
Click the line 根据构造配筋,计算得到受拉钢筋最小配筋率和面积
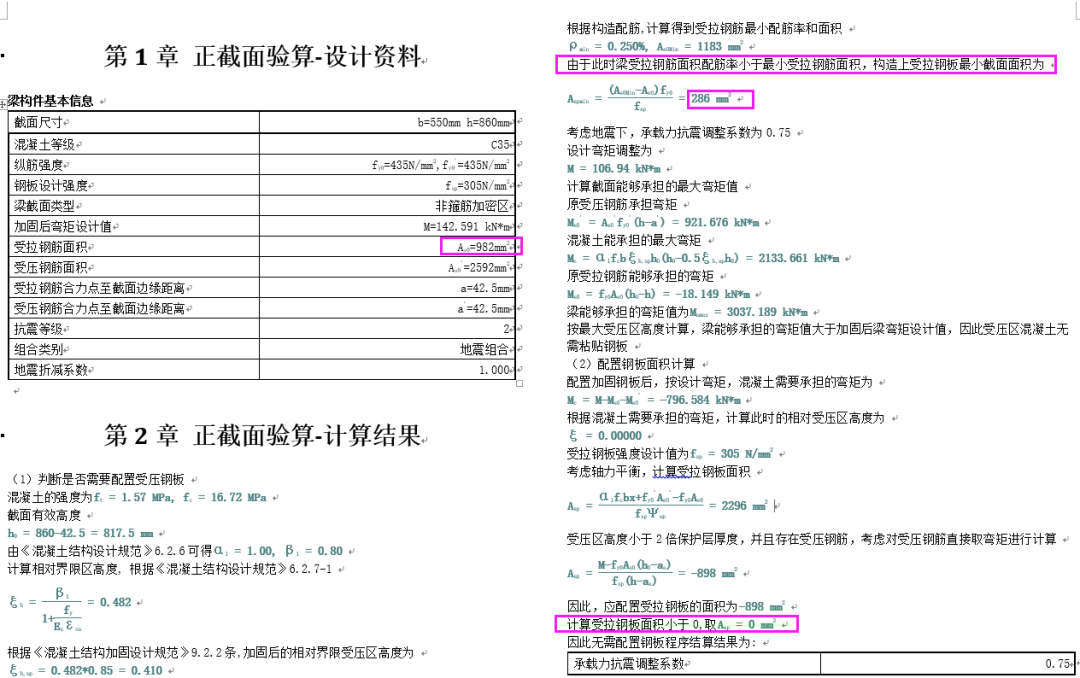point(704,29)
